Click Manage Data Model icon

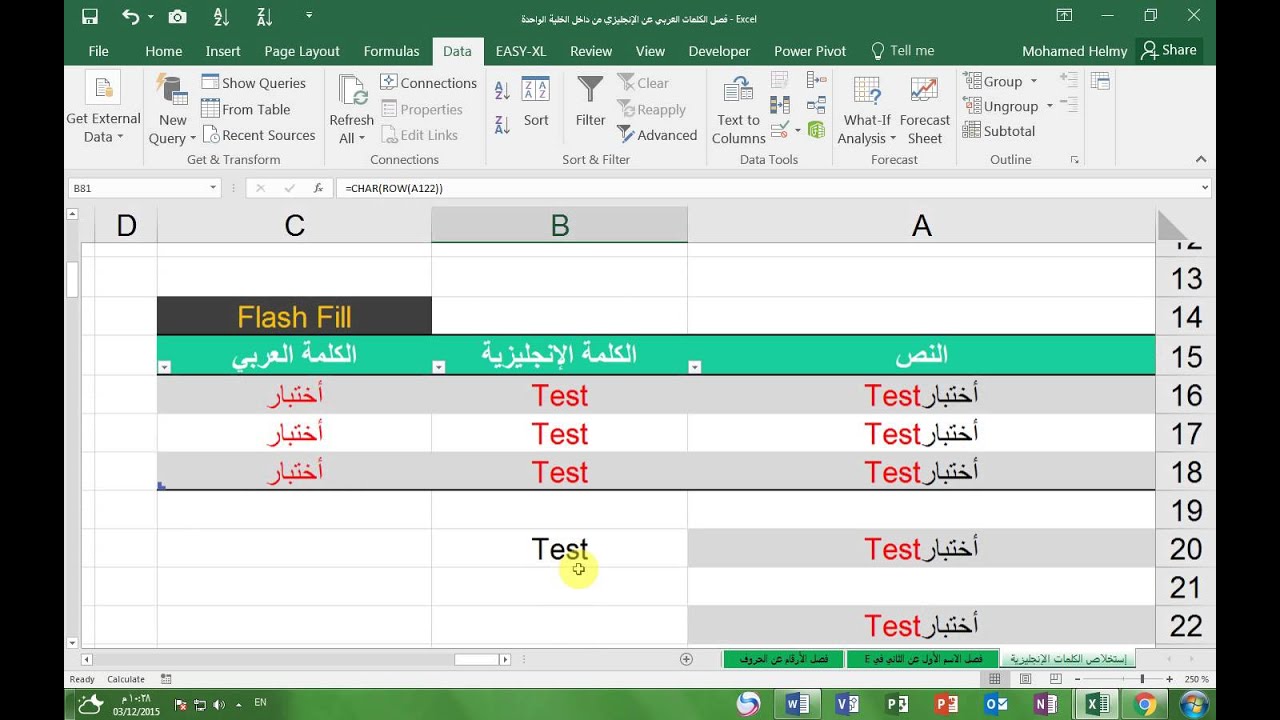816,129
